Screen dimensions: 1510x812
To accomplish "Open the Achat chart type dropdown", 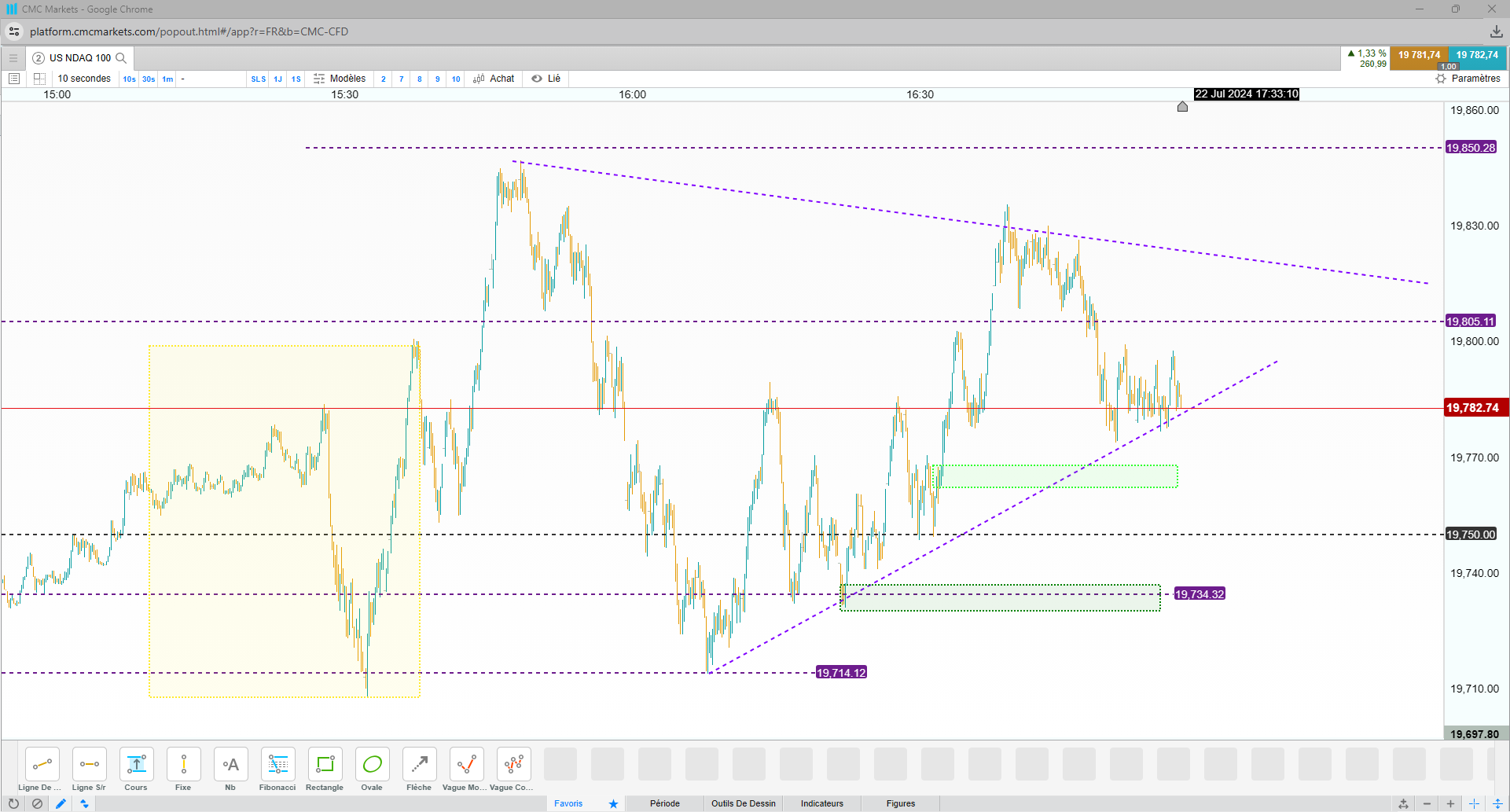I will [x=494, y=79].
